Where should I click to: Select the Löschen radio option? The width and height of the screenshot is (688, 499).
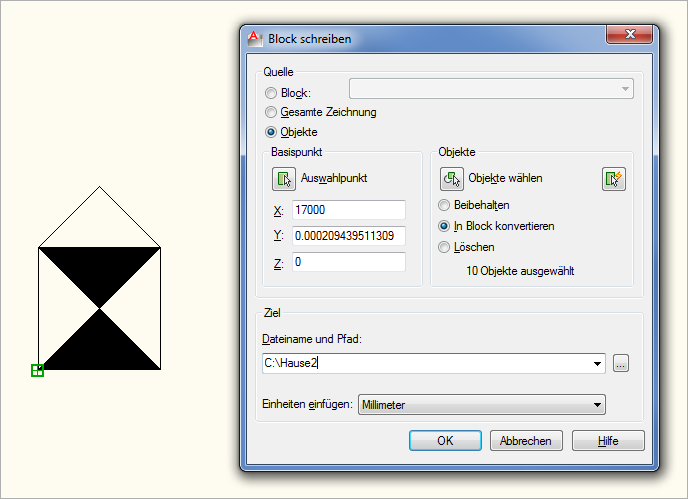(446, 247)
